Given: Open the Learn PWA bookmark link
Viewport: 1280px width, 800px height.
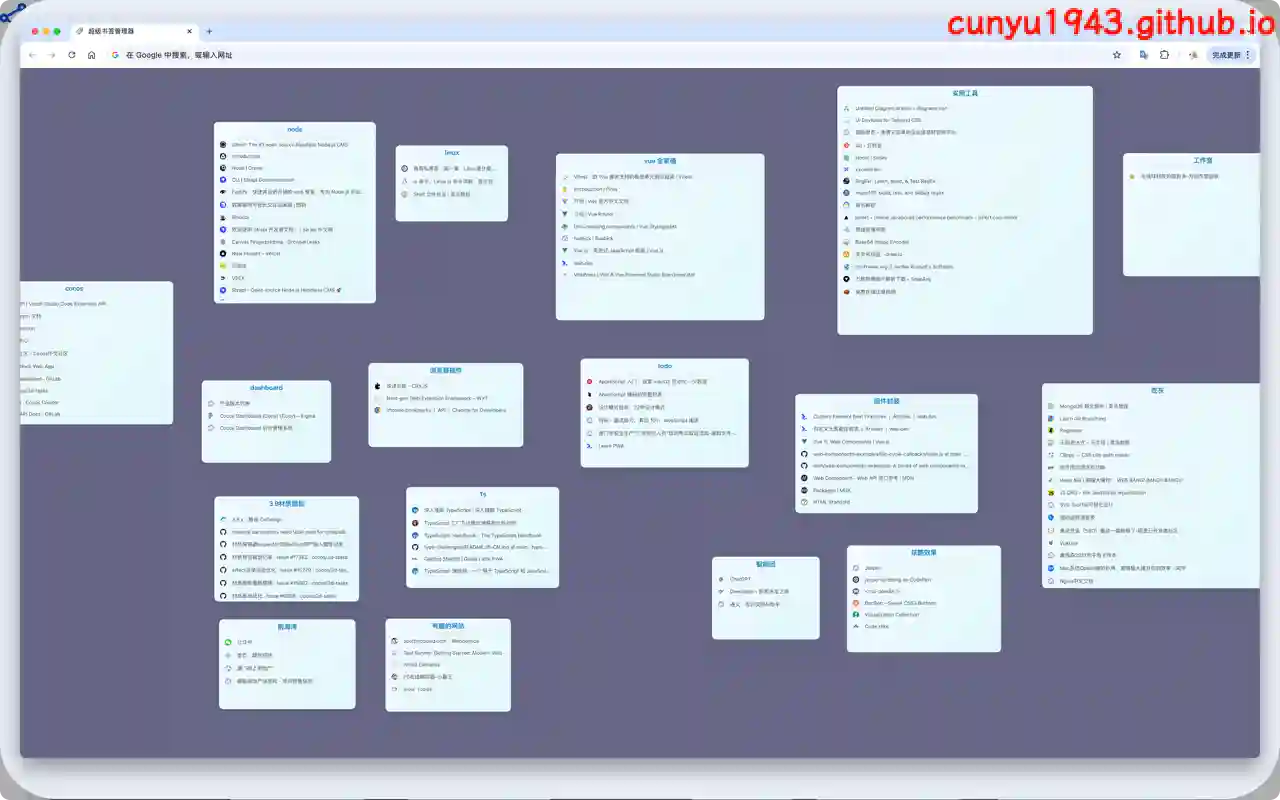Looking at the screenshot, I should coord(612,446).
